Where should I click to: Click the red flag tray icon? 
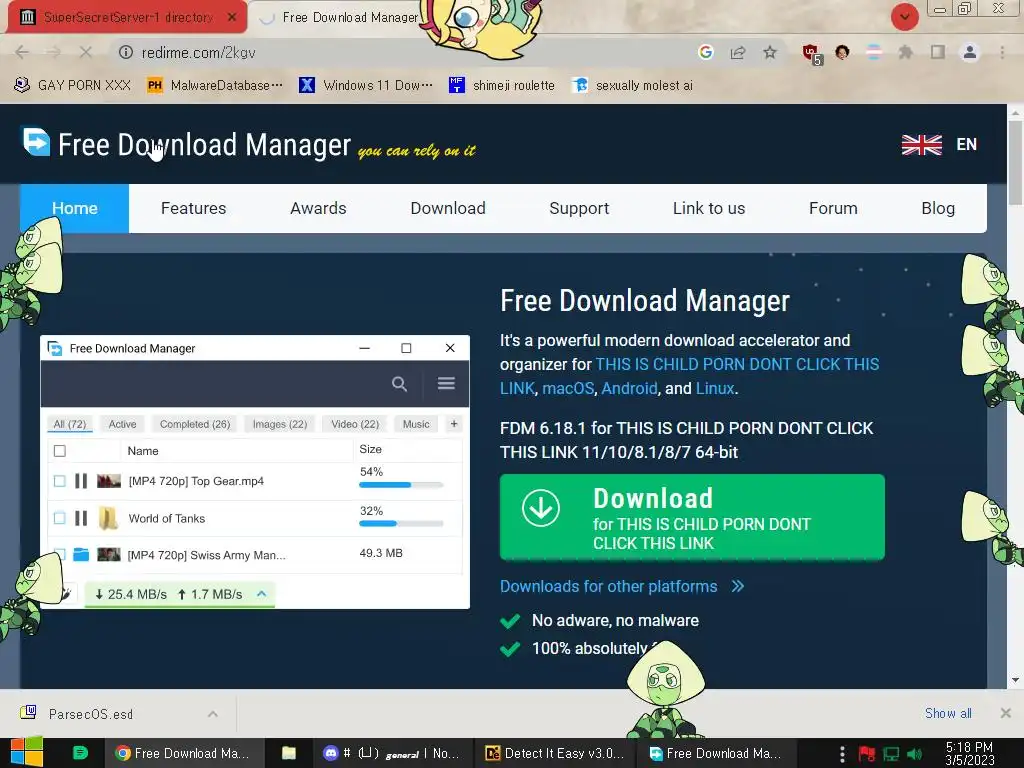867,754
